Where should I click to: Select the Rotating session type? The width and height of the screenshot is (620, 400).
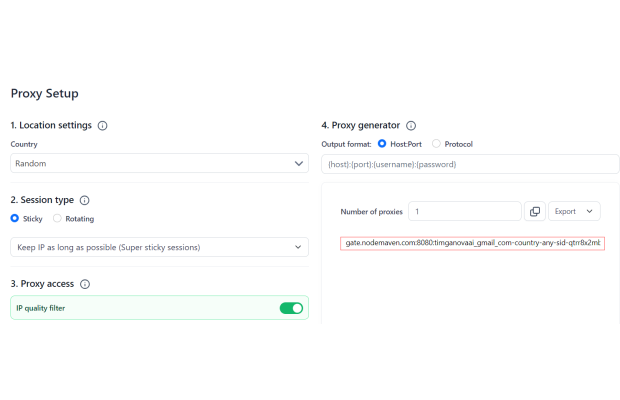(x=57, y=218)
